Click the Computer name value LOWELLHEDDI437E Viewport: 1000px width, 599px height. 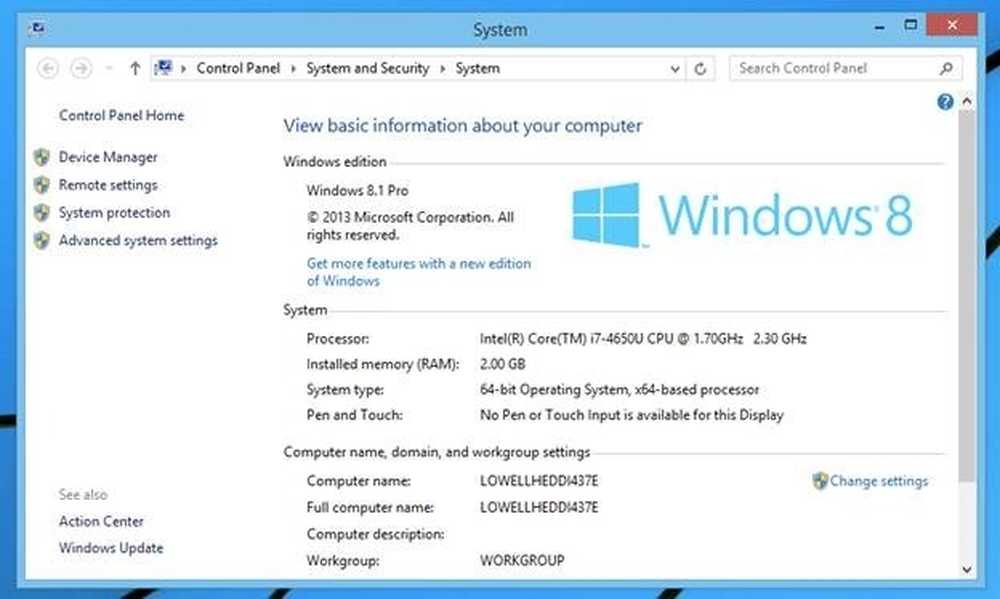click(539, 481)
